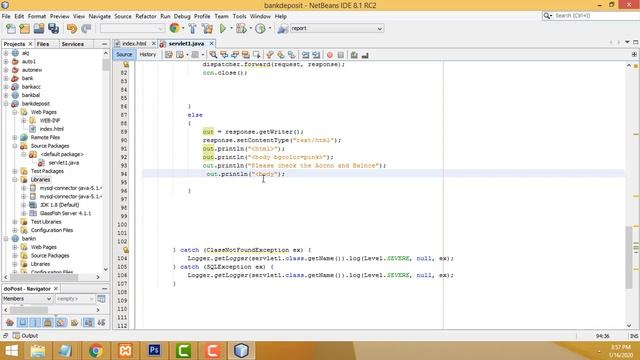Open Chrome from the Windows taskbar
The image size is (640, 360).
(x=96, y=350)
